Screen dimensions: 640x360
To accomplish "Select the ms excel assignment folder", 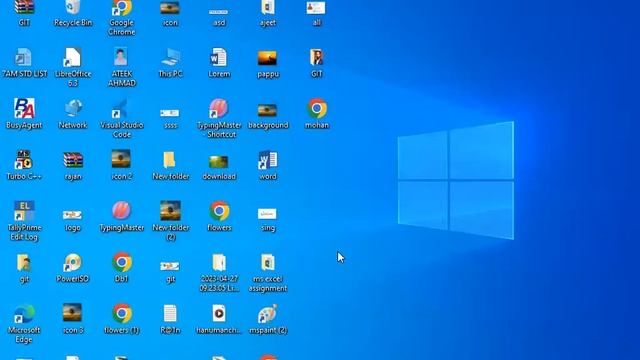I will tap(268, 272).
